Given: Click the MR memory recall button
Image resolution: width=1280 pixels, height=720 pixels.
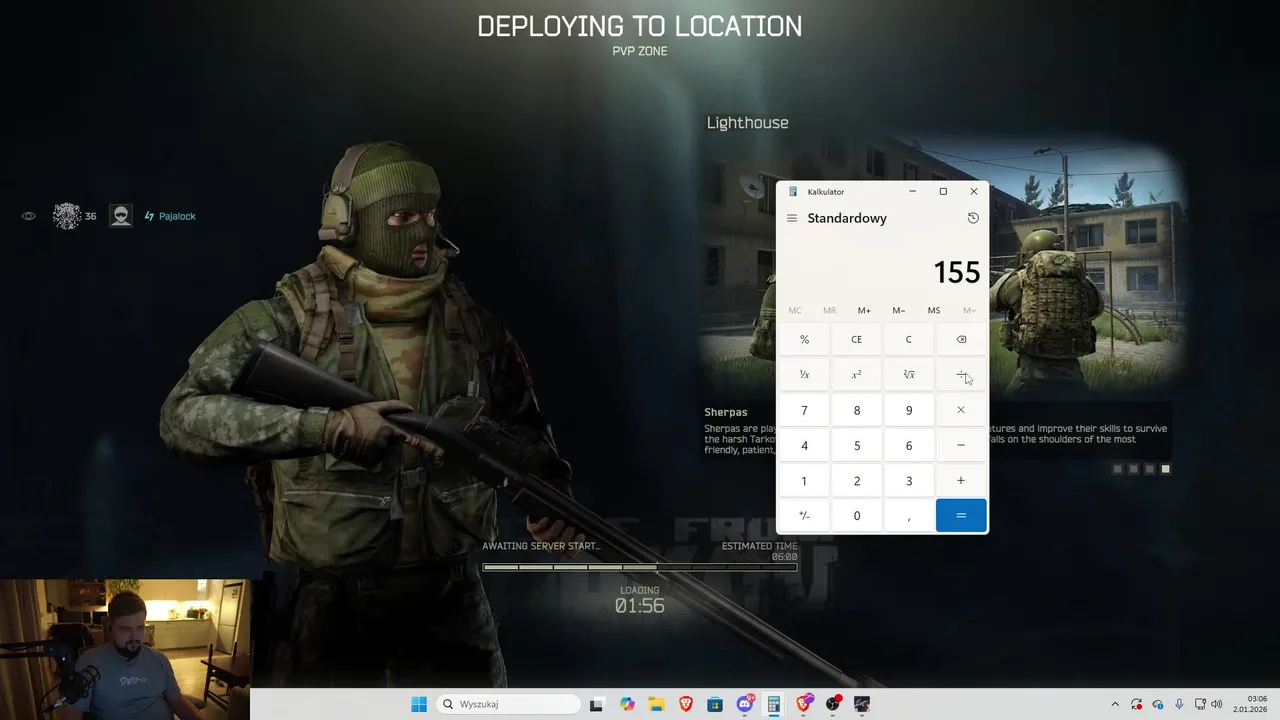Looking at the screenshot, I should pos(829,310).
